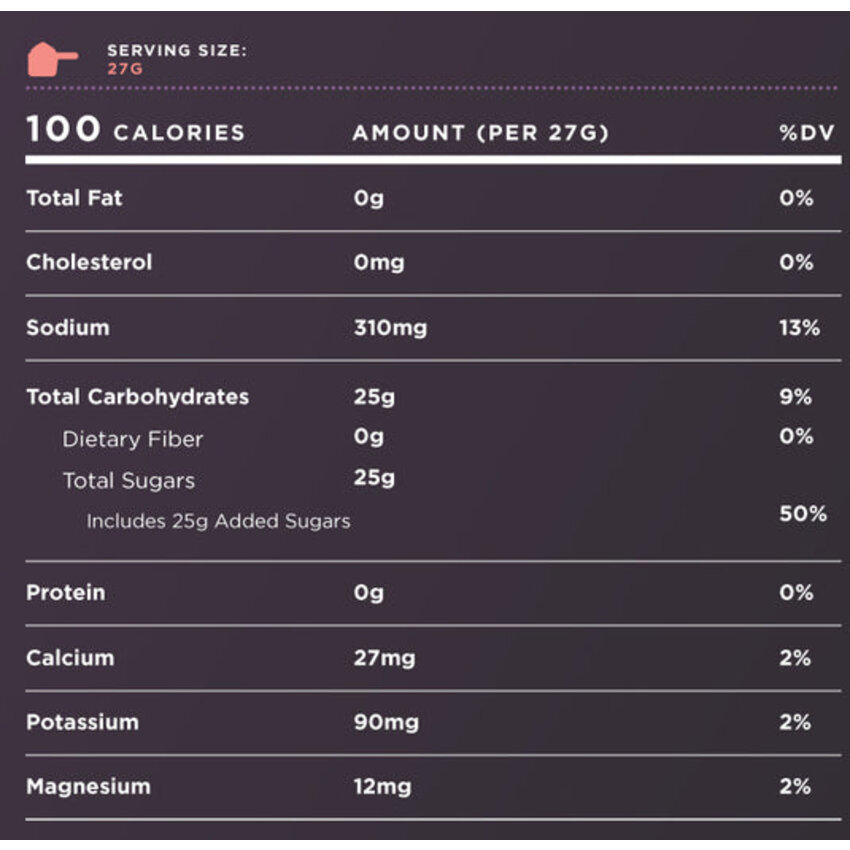
Task: Select the 'Protein' row label
Action: click(x=65, y=592)
